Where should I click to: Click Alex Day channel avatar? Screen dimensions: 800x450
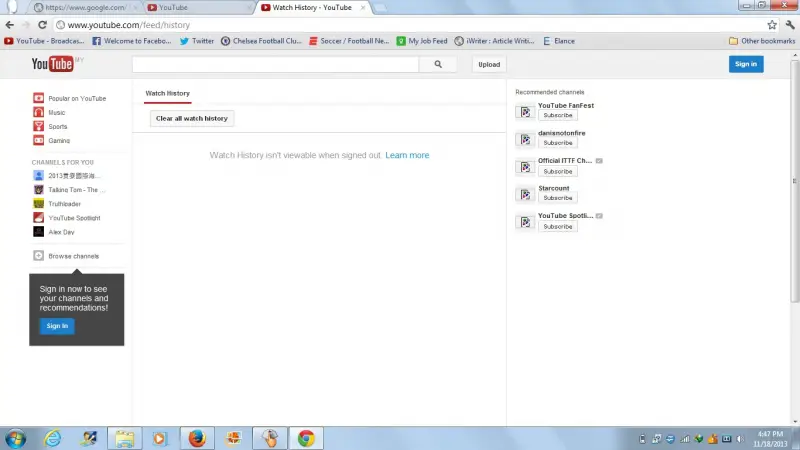coord(38,232)
